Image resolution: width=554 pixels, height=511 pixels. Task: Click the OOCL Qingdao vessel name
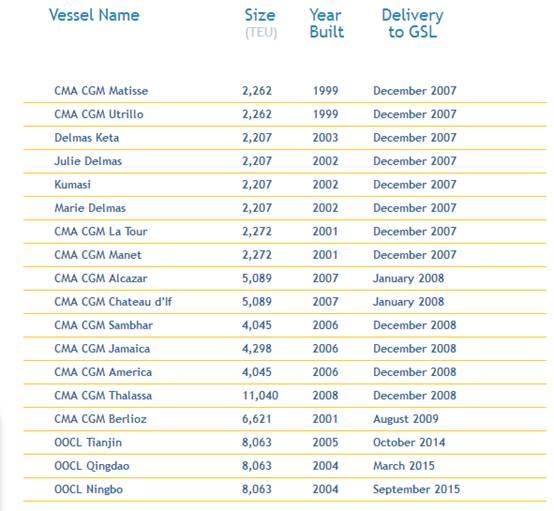pos(92,466)
